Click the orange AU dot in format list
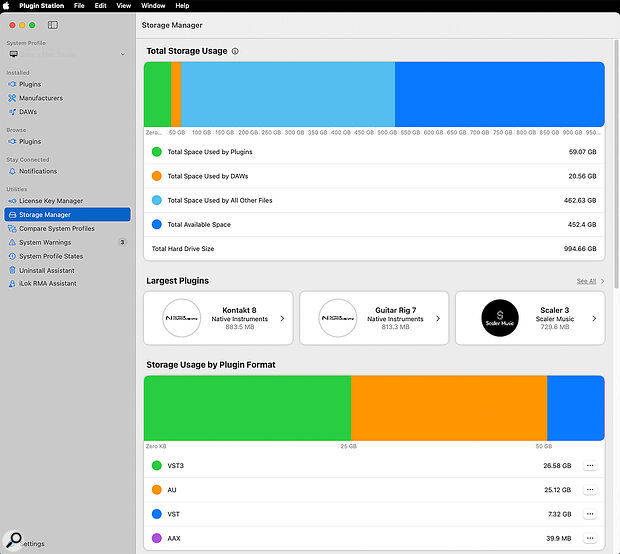The width and height of the screenshot is (620, 554). 157,490
